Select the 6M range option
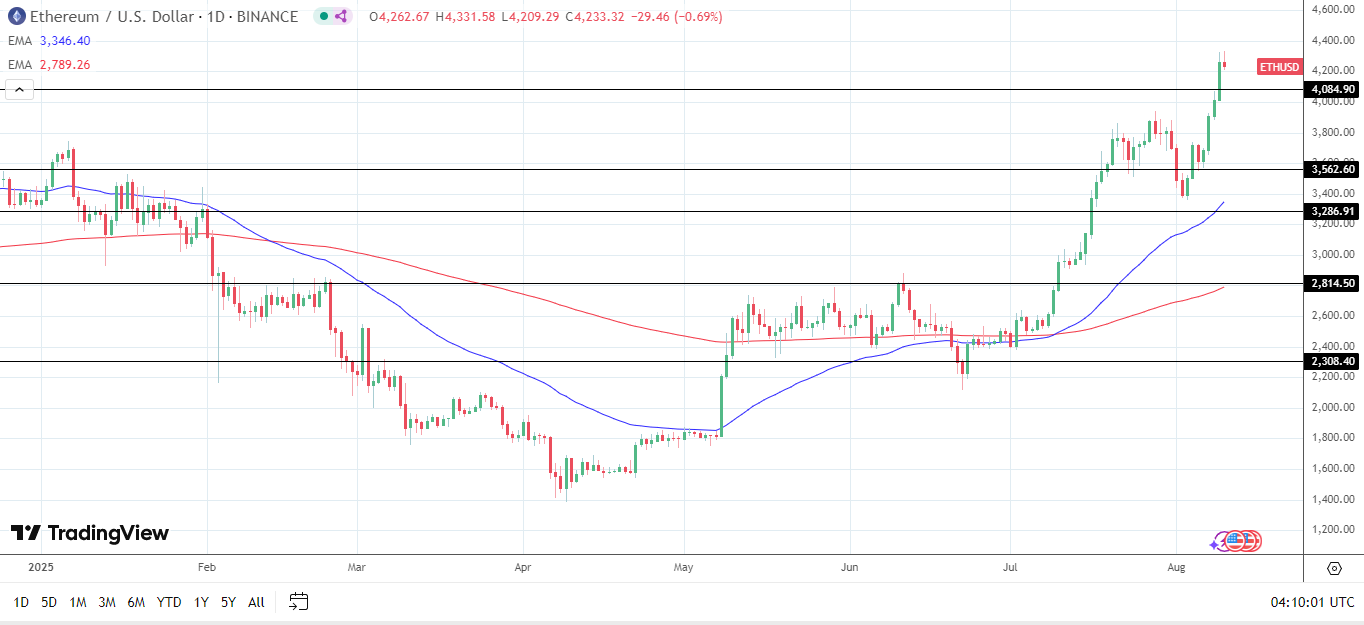Screen dimensions: 1364x625 138,602
